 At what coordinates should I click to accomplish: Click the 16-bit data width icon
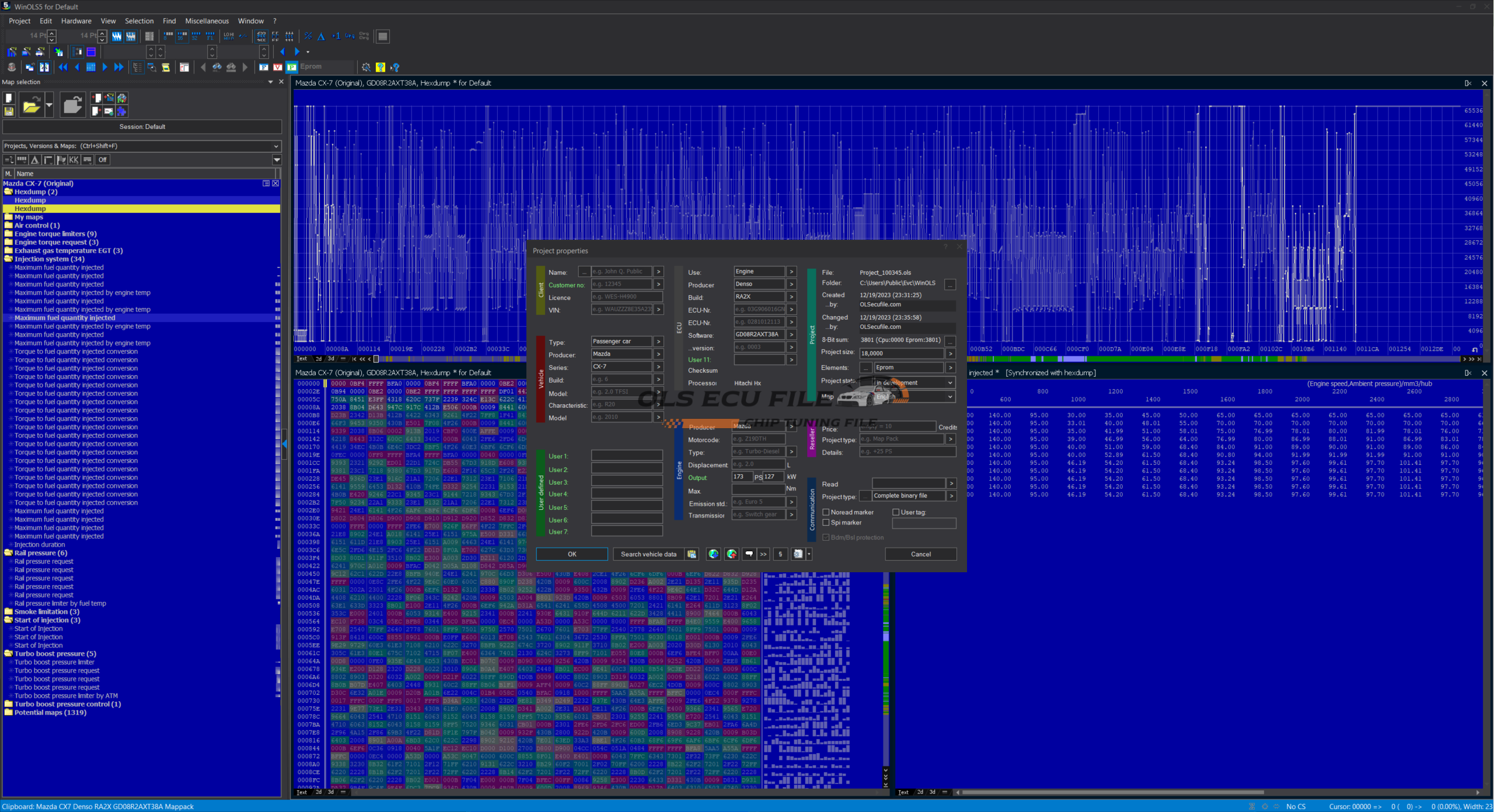[x=182, y=36]
